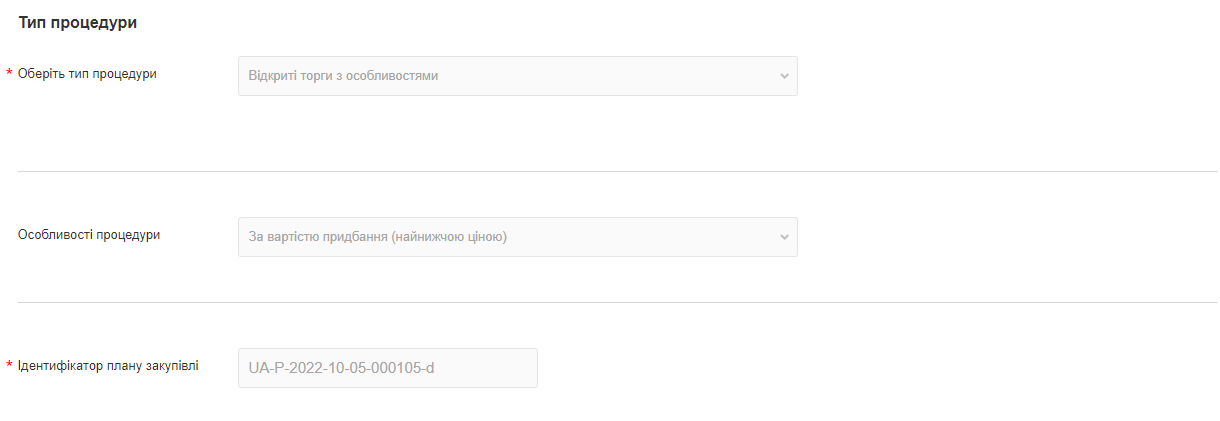Select the 'Відкриті торги з особливостями' text
The image size is (1220, 421).
pos(343,76)
